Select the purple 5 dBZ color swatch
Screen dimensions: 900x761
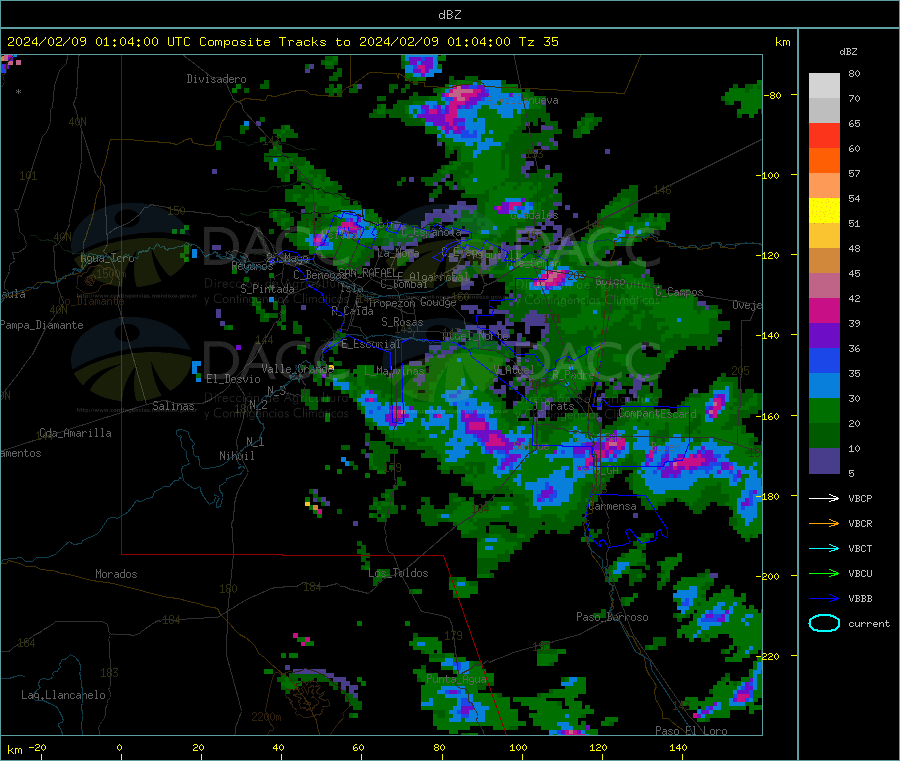[x=824, y=461]
